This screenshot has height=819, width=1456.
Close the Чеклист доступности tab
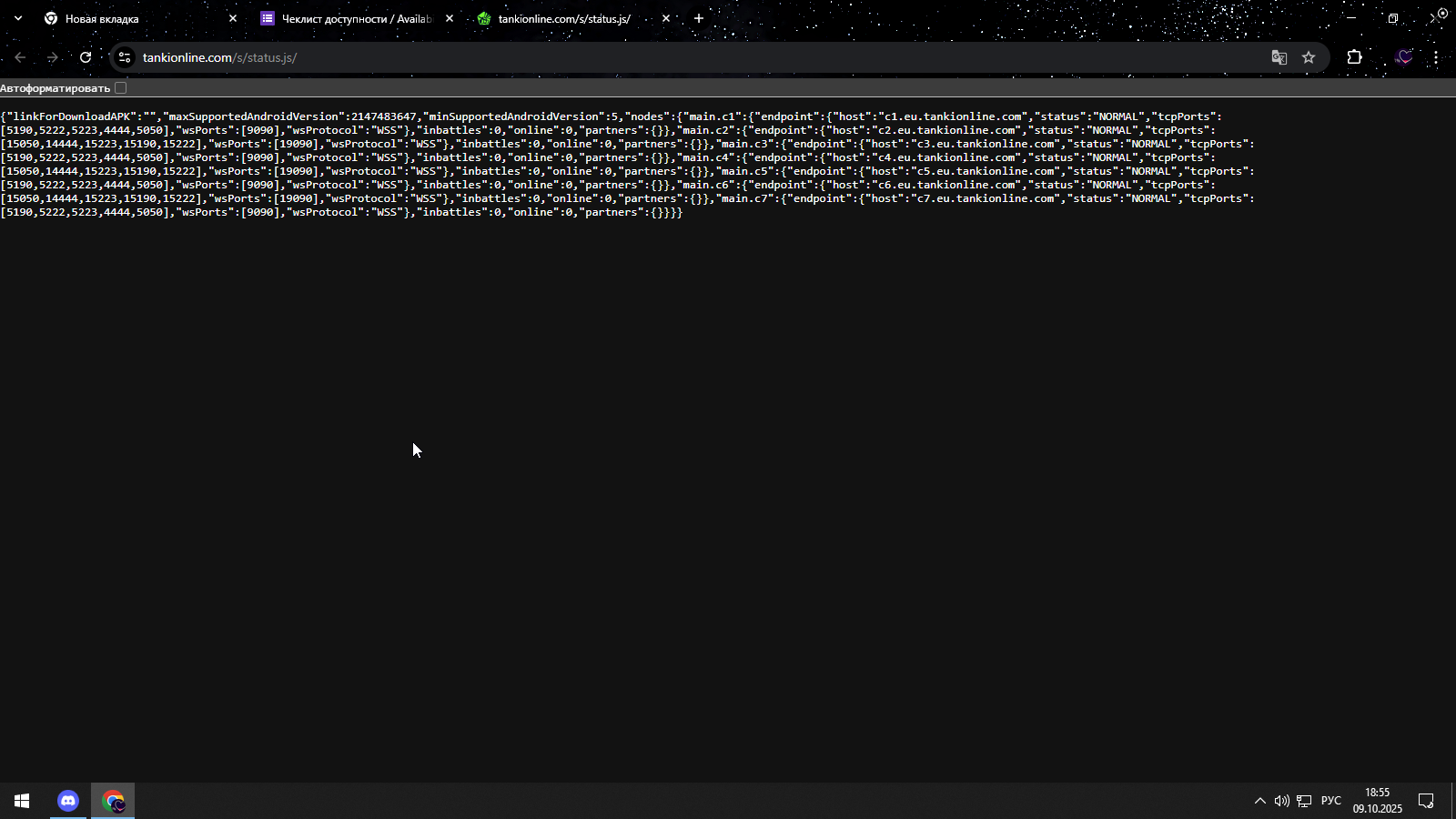point(450,18)
